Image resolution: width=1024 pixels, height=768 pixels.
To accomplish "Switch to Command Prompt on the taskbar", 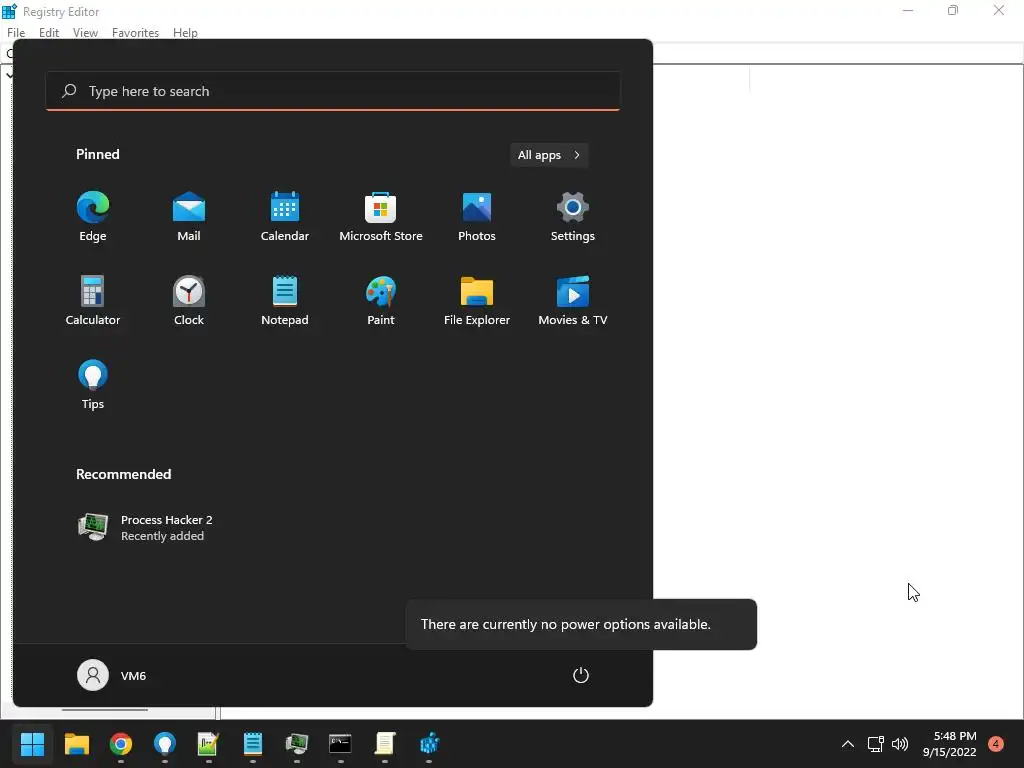I will (x=340, y=744).
